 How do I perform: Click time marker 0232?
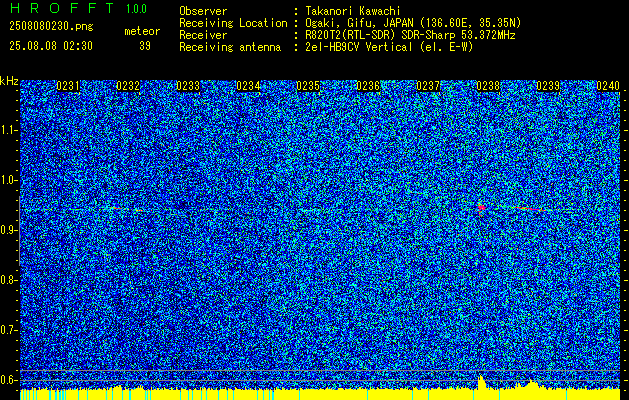point(128,86)
